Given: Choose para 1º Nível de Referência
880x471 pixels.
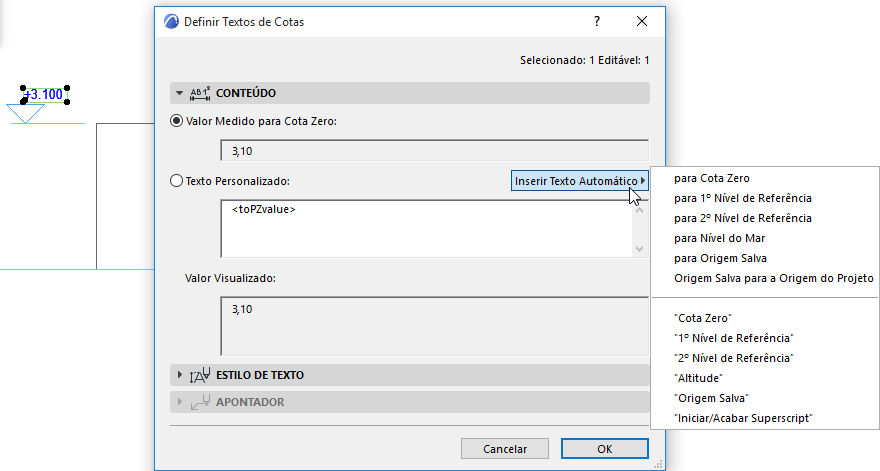Looking at the screenshot, I should click(743, 198).
